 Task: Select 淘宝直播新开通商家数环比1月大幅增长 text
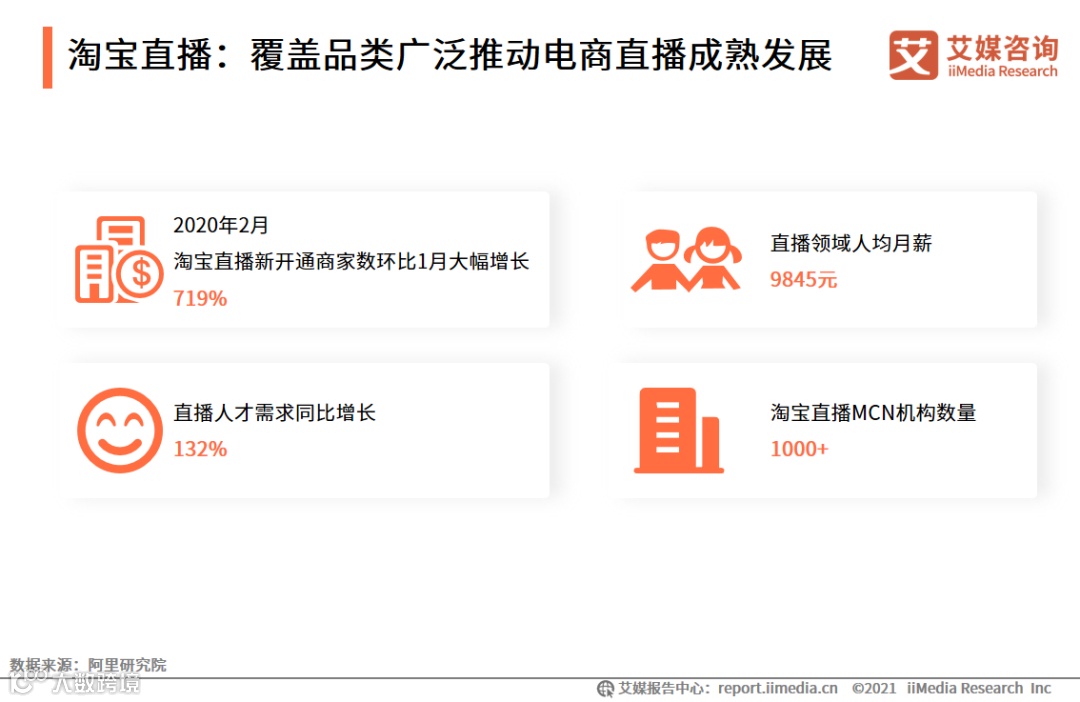click(x=351, y=262)
